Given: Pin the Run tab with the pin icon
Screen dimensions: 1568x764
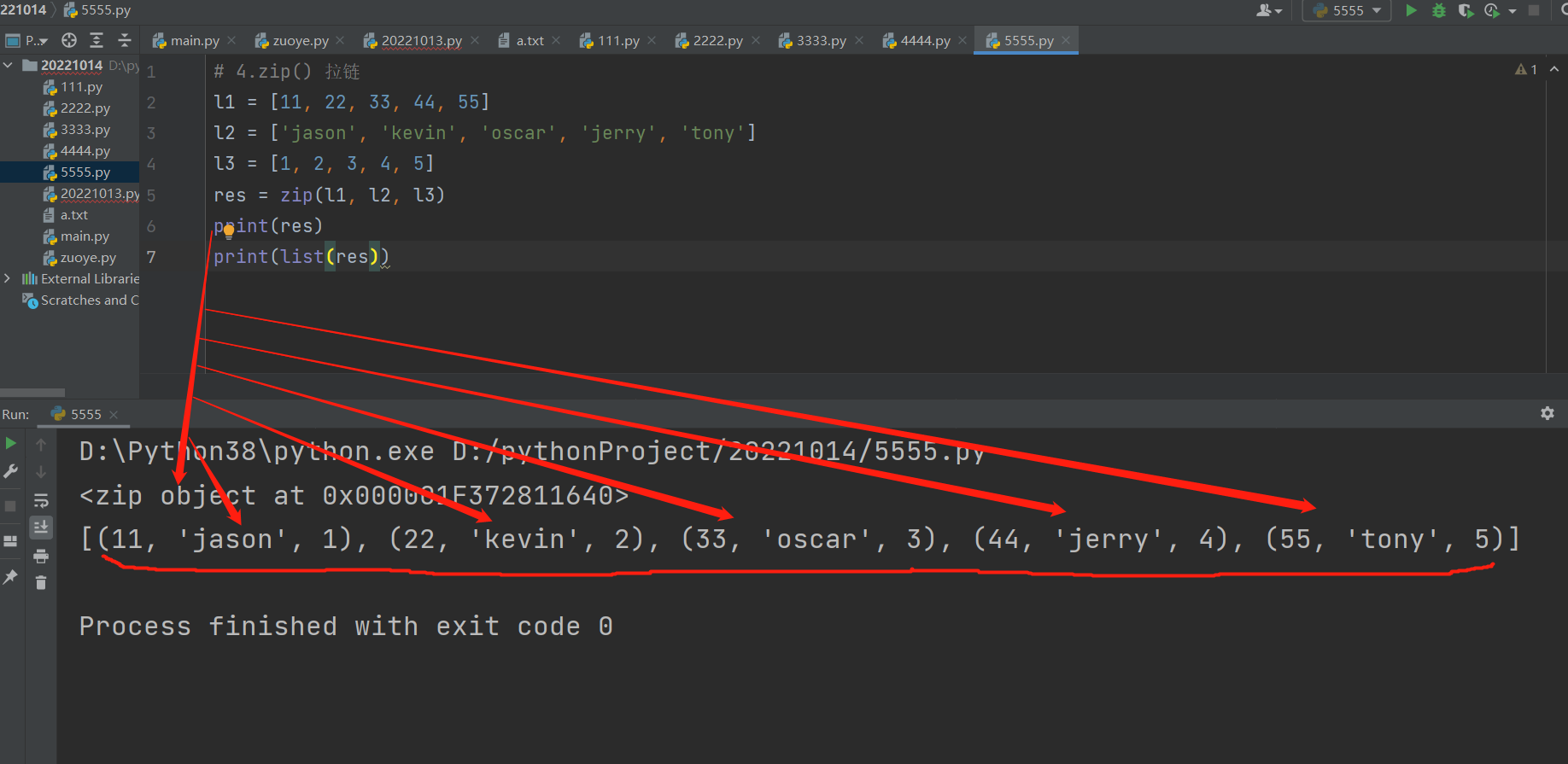Looking at the screenshot, I should tap(11, 577).
